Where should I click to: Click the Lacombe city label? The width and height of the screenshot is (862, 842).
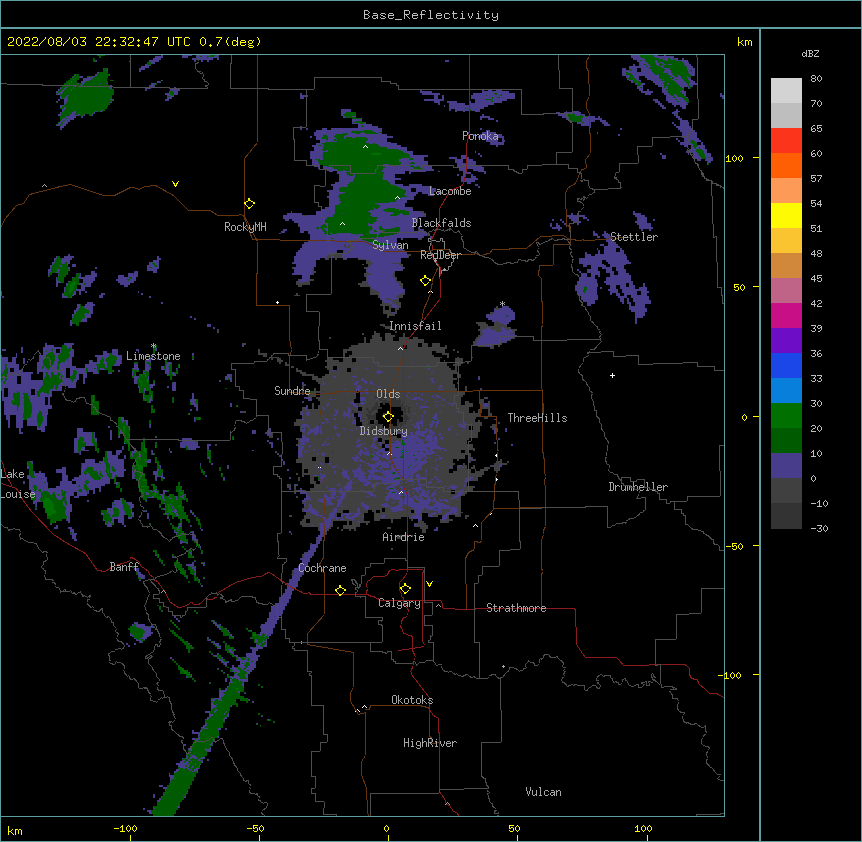[450, 191]
